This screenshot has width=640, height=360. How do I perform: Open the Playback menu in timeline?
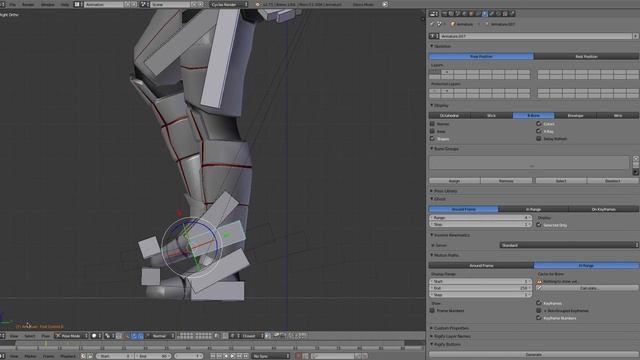[x=68, y=356]
